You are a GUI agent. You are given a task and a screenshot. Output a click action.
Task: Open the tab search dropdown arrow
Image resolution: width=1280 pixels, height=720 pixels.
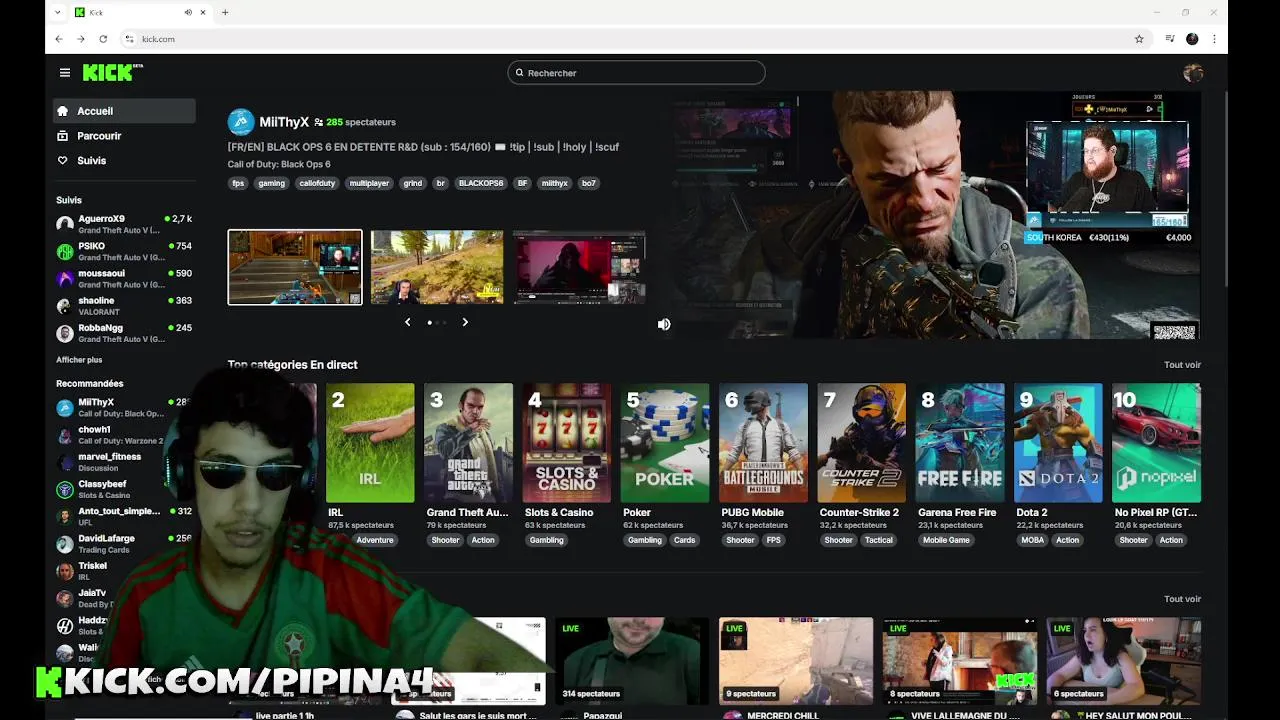(56, 12)
